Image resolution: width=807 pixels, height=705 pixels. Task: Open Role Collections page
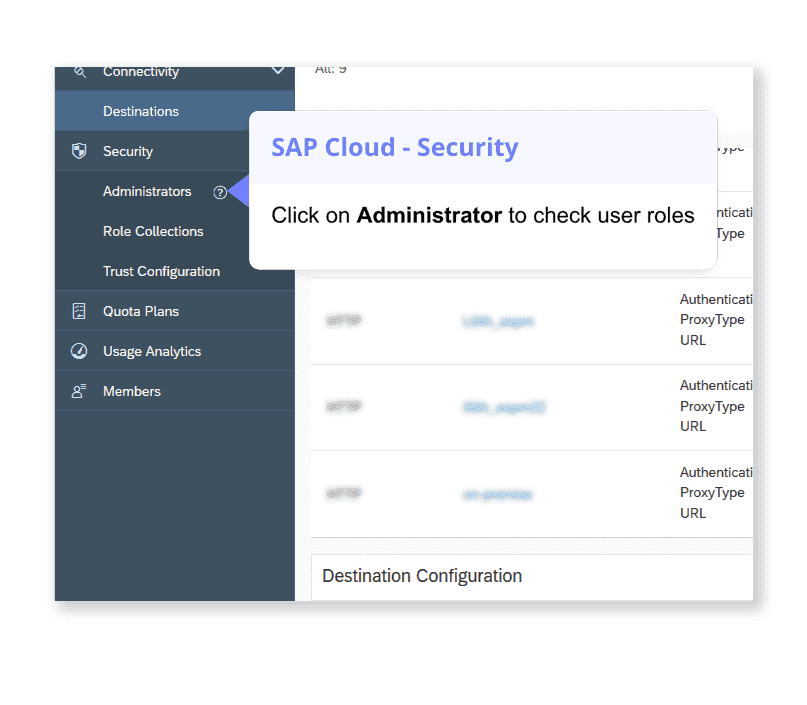(x=153, y=232)
